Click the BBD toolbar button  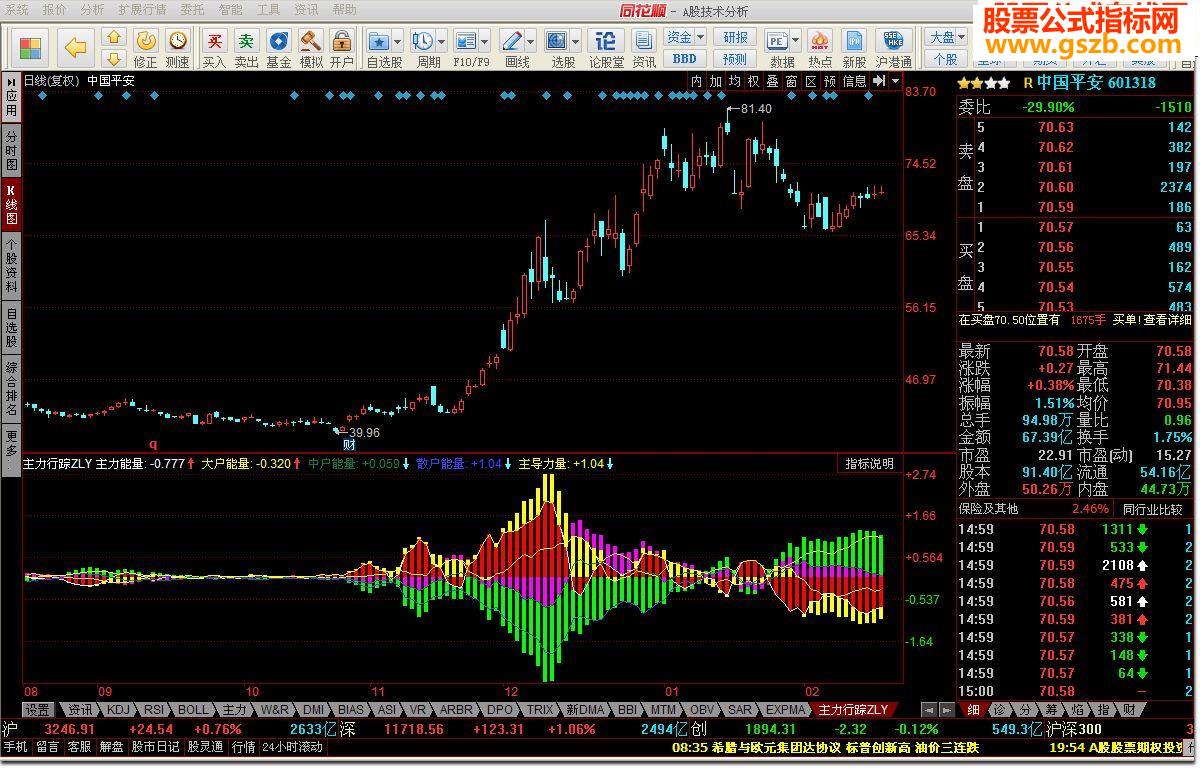[685, 58]
